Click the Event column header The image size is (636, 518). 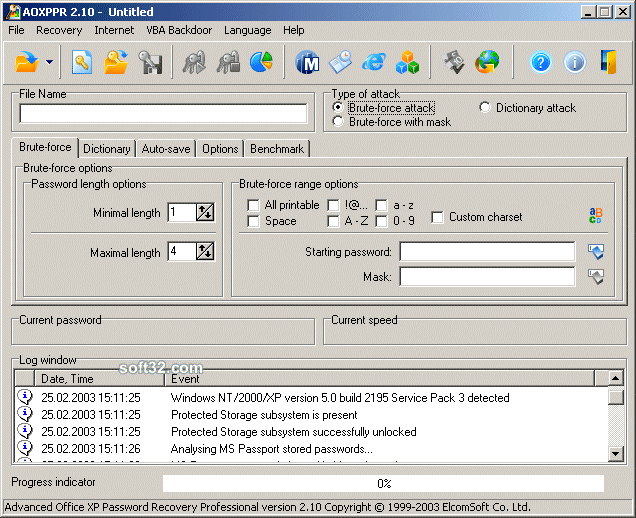[x=379, y=379]
